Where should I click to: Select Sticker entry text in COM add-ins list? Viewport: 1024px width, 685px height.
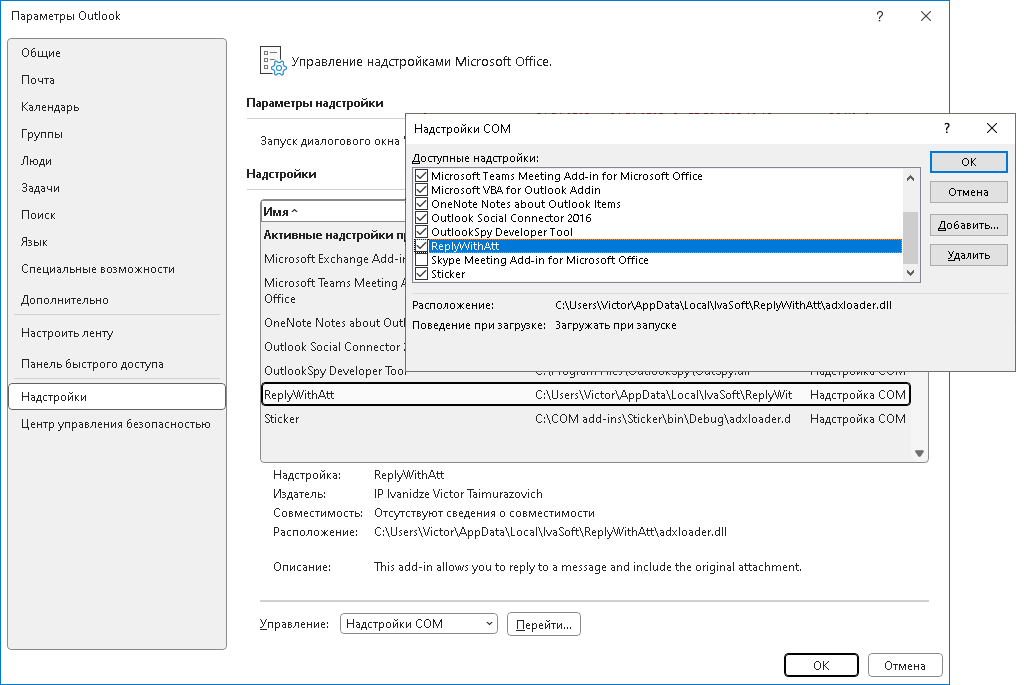(x=448, y=274)
